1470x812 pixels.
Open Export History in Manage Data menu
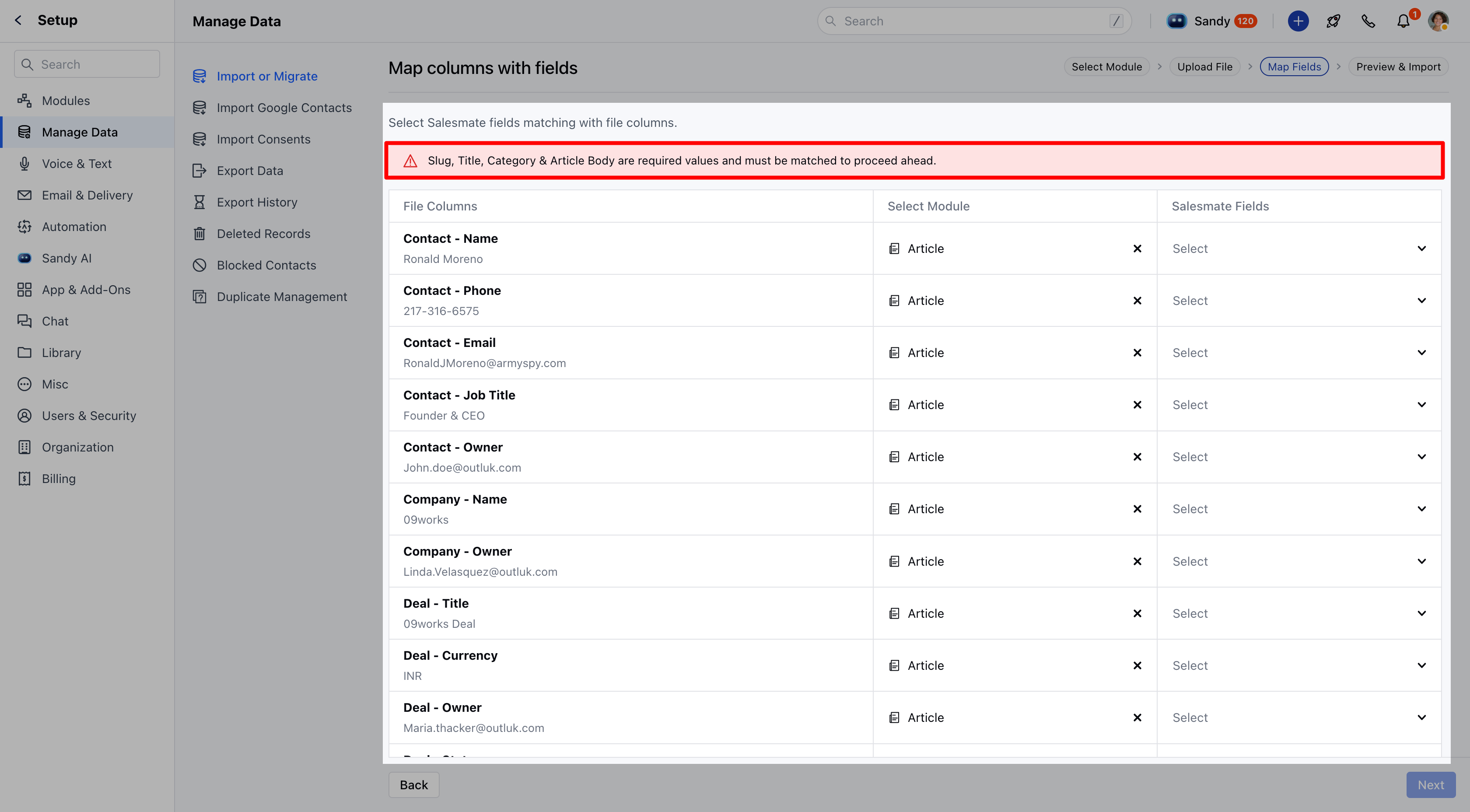tap(257, 202)
